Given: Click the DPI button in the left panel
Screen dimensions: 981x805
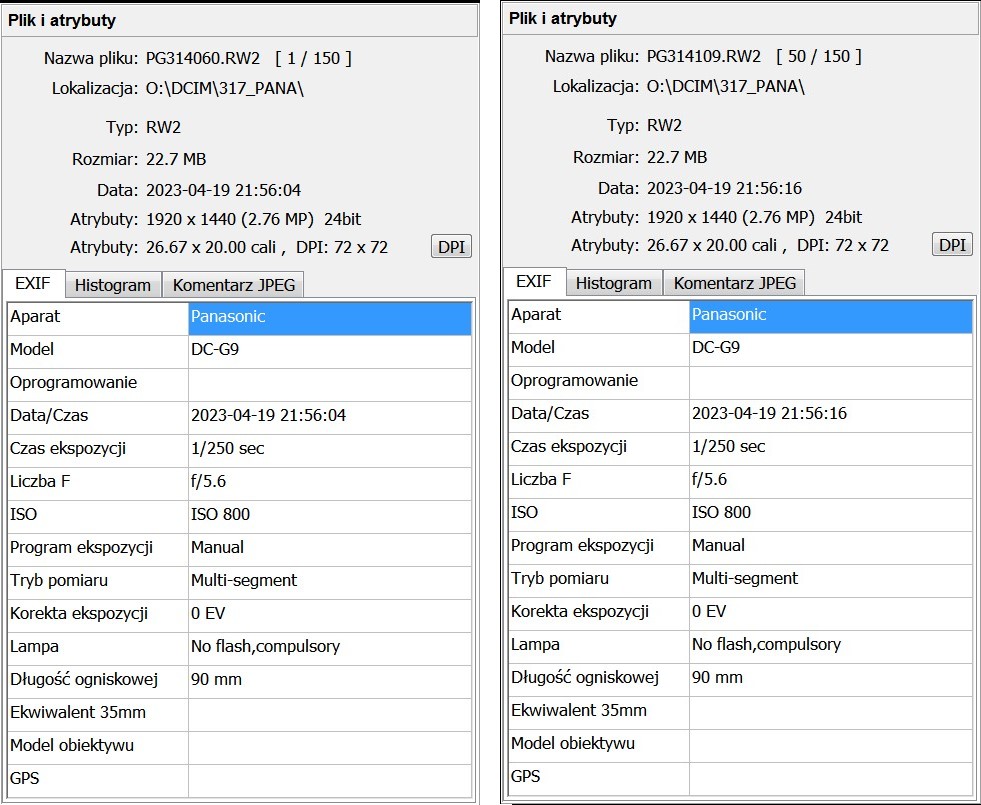Looking at the screenshot, I should point(451,247).
